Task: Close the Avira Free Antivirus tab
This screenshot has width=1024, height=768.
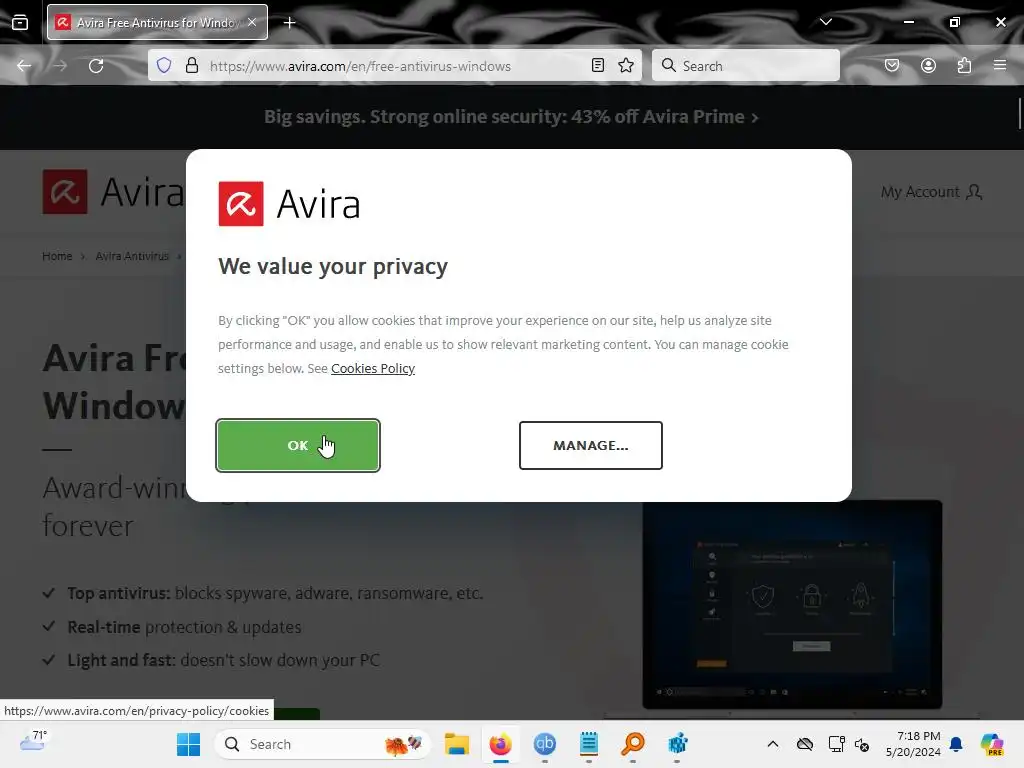Action: (x=252, y=22)
